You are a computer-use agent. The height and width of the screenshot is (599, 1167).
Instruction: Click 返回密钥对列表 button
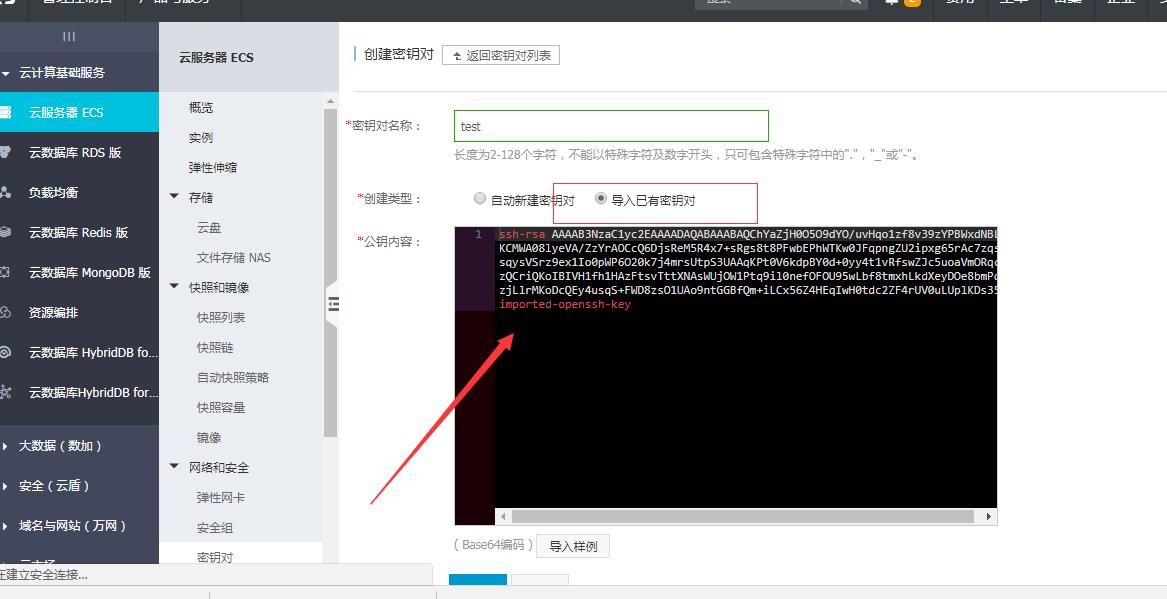(x=500, y=54)
